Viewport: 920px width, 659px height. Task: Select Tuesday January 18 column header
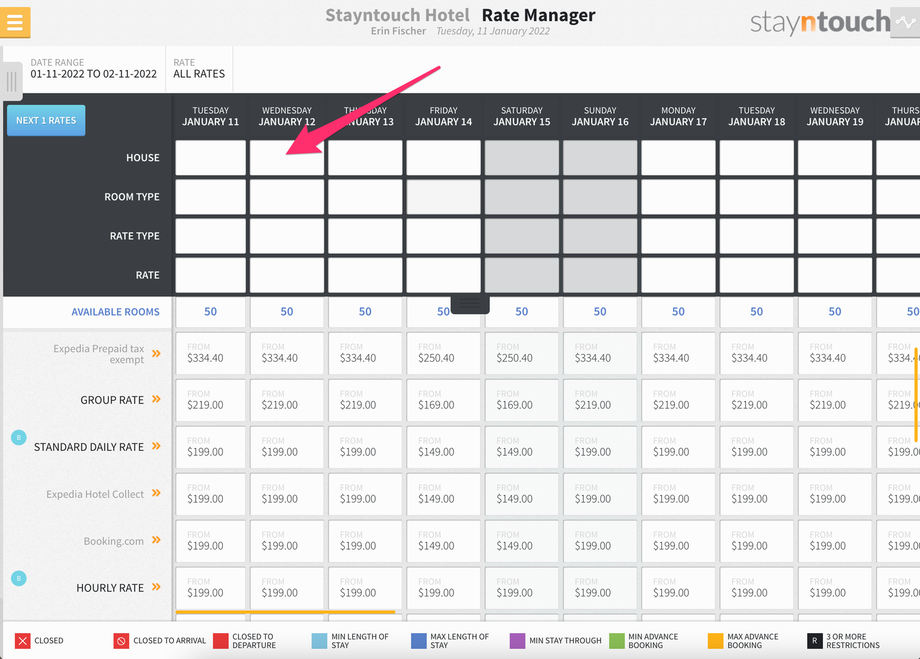click(x=757, y=116)
